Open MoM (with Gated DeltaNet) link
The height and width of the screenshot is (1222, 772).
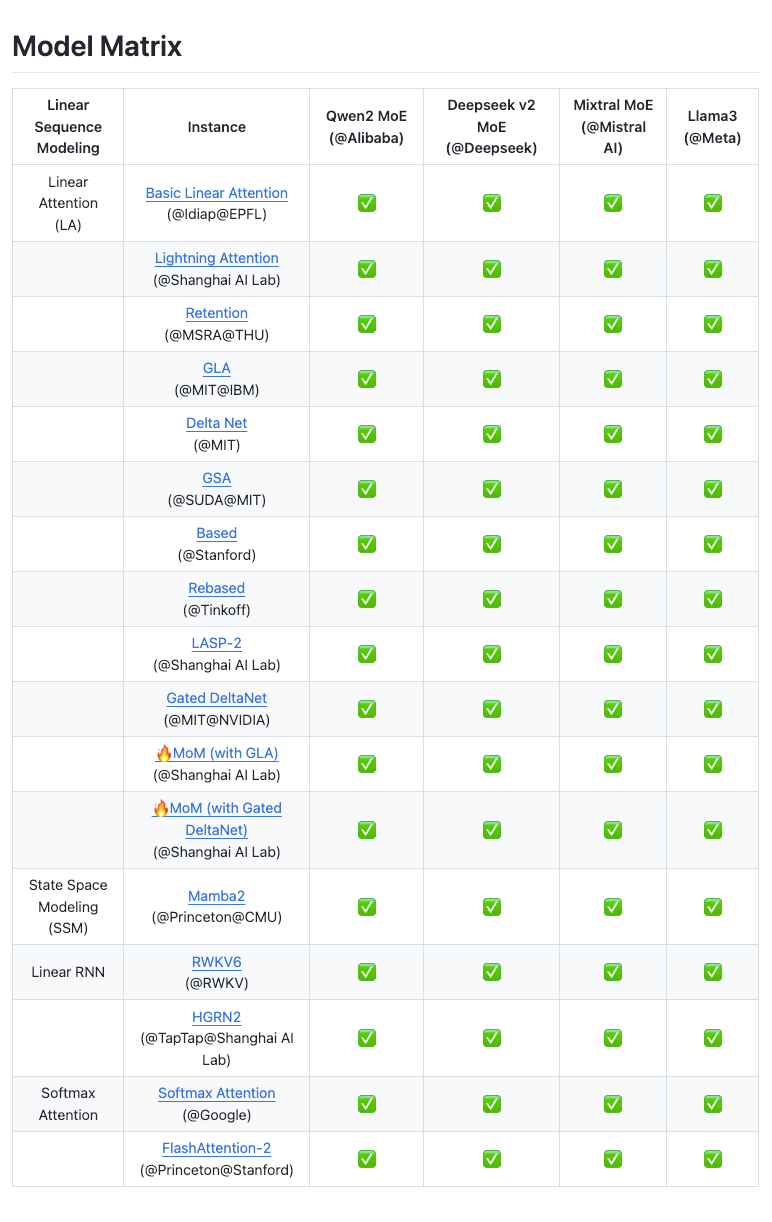coord(216,819)
